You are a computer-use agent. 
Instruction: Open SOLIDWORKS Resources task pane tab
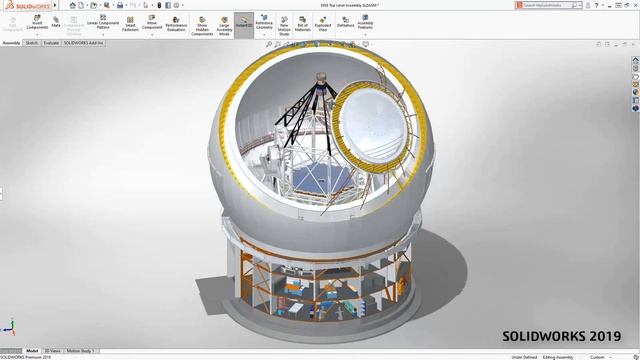[x=636, y=60]
